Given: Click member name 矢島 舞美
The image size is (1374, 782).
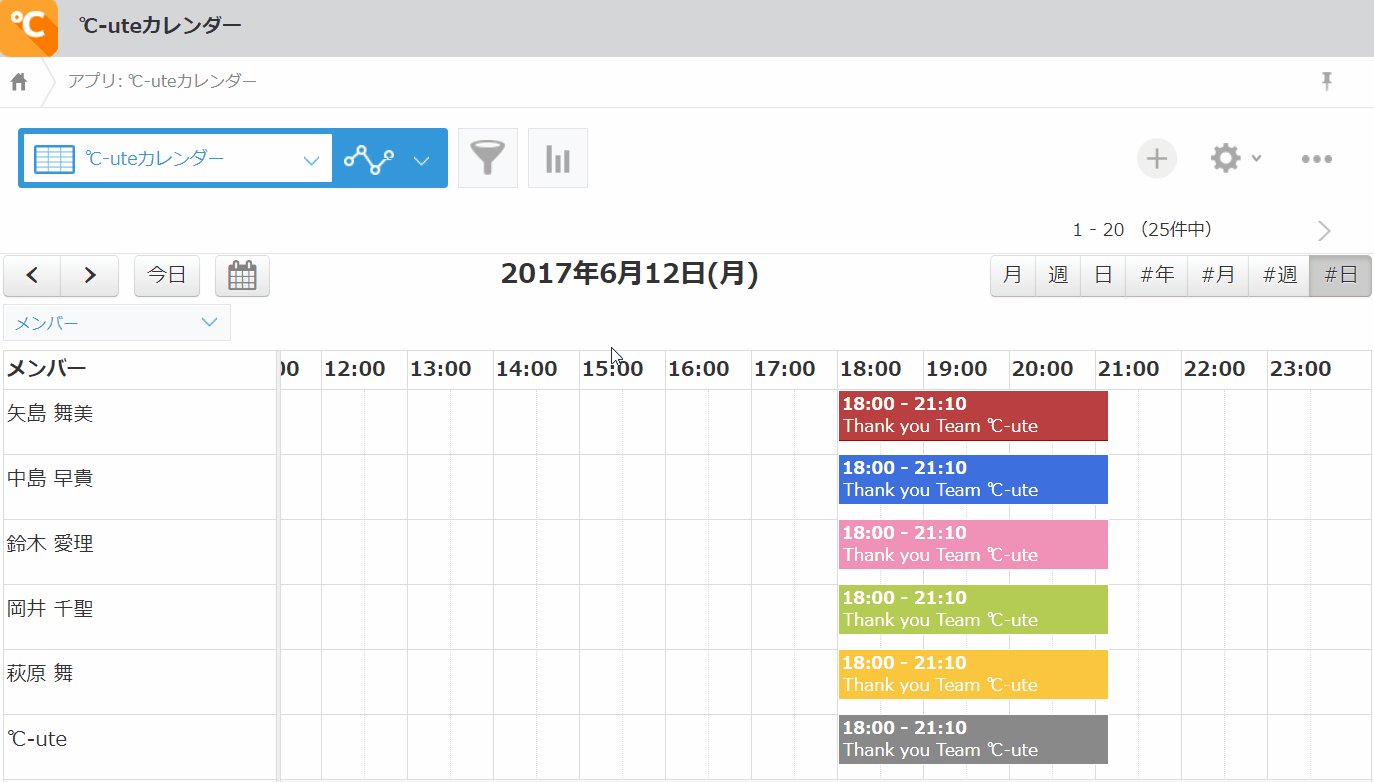Looking at the screenshot, I should tap(50, 413).
